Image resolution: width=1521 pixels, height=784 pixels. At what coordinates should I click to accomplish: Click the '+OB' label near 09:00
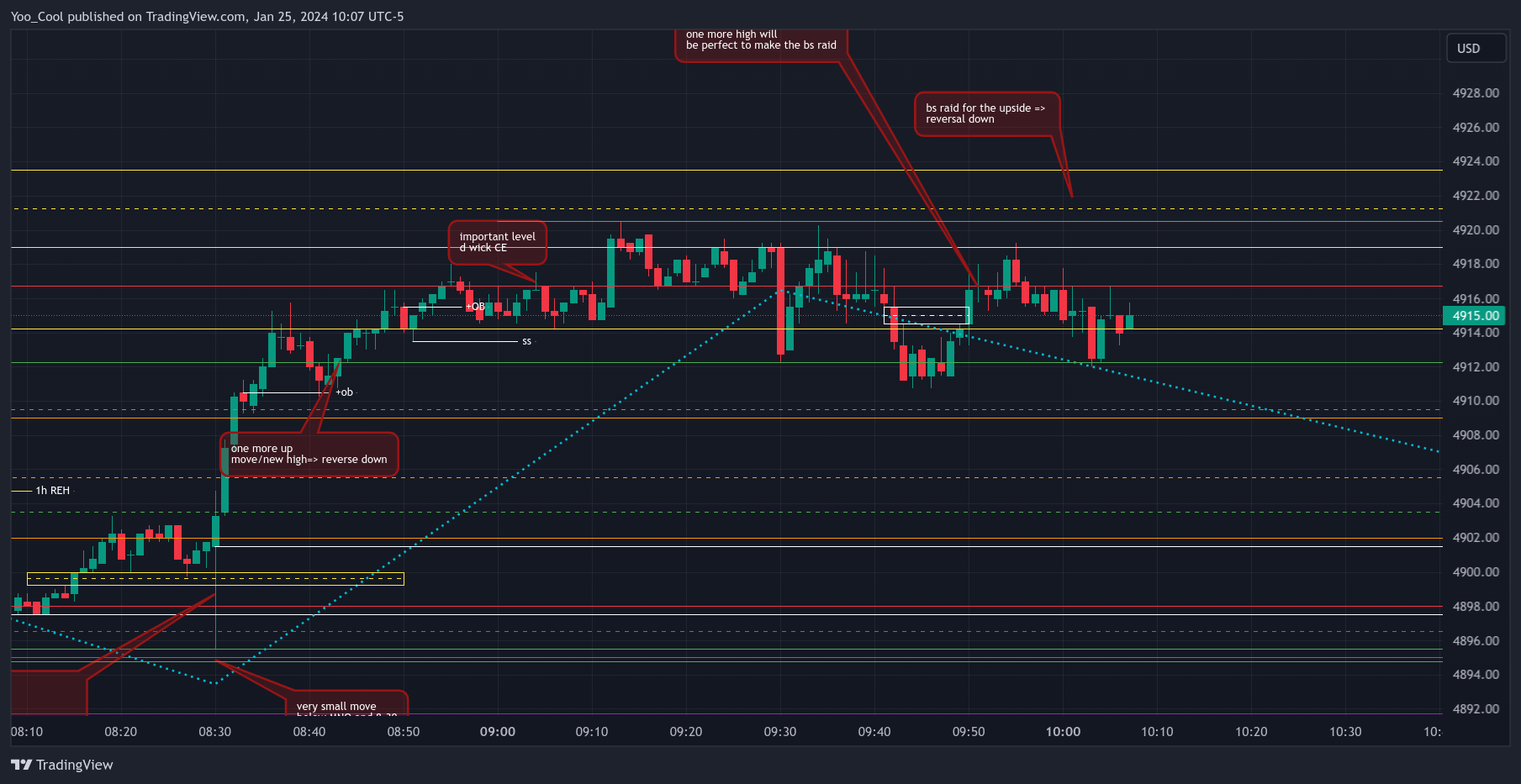click(475, 307)
